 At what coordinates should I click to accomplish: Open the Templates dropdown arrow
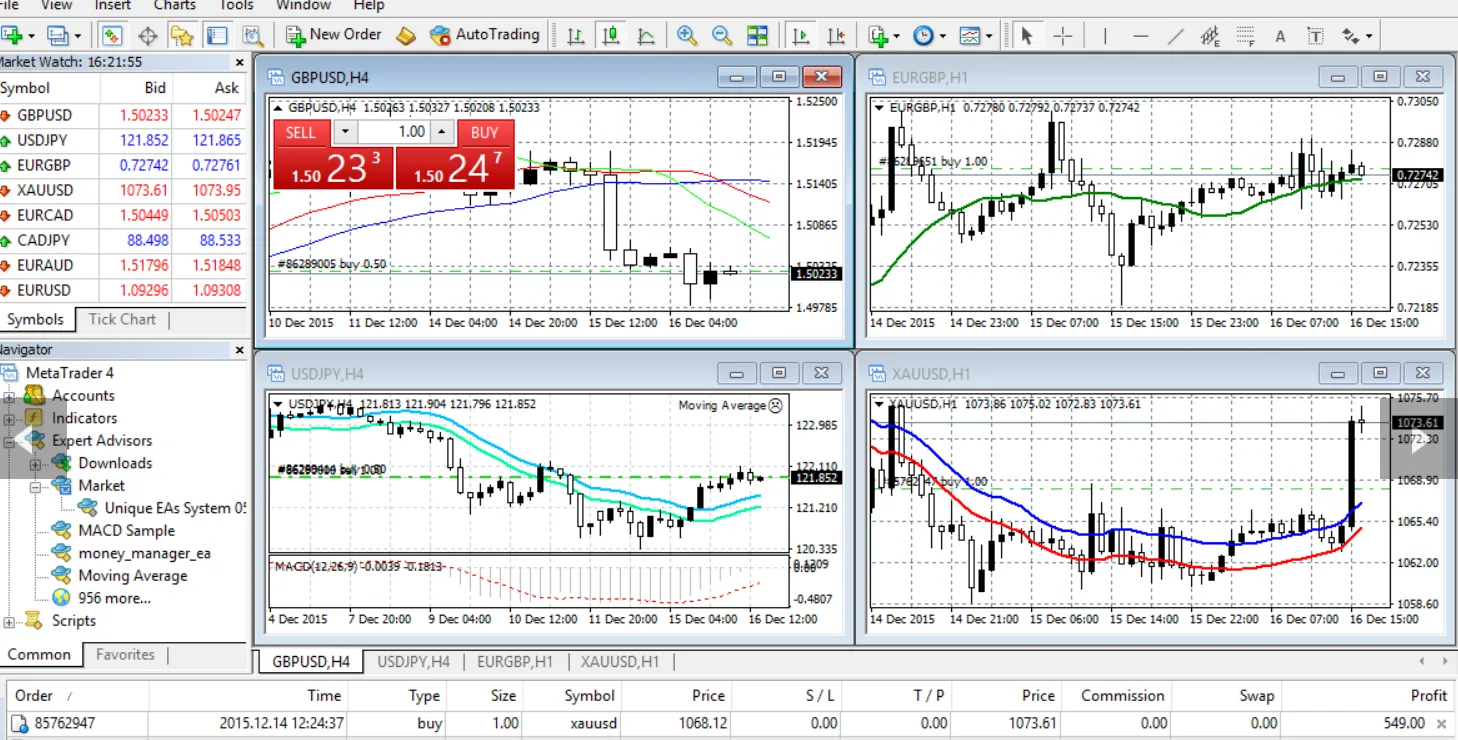(988, 36)
